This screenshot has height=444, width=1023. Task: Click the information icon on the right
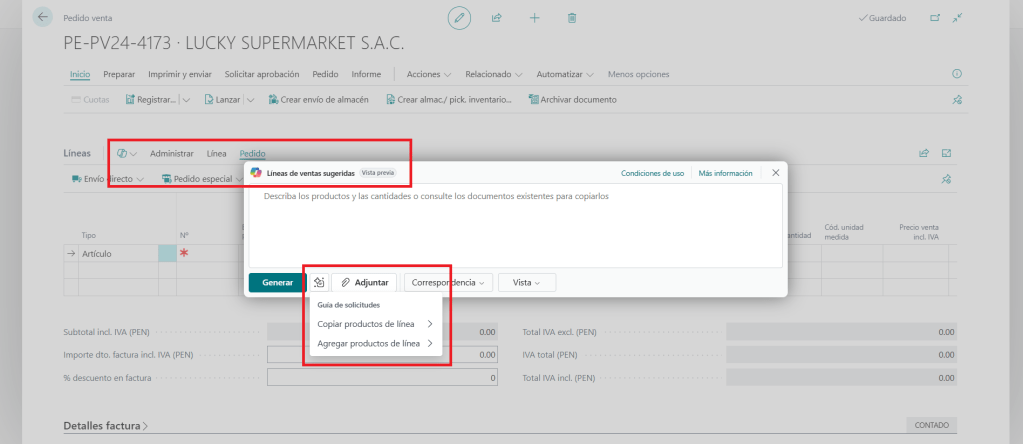pos(957,74)
